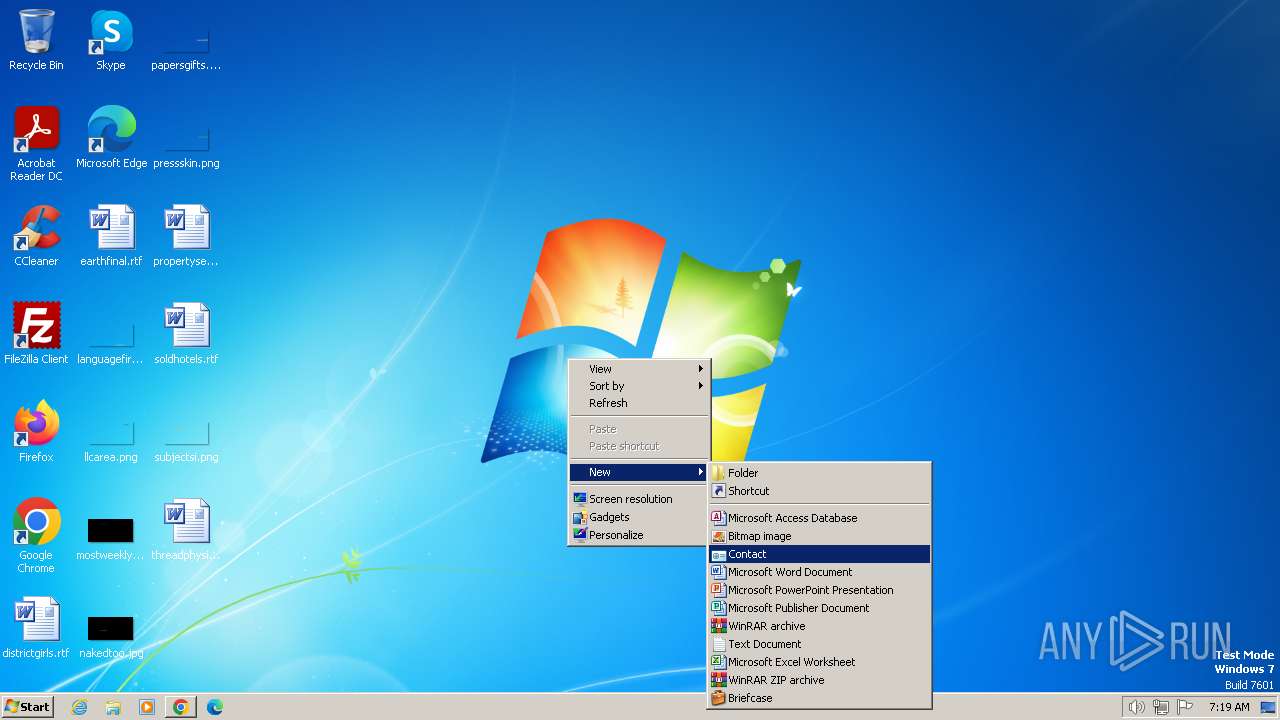This screenshot has width=1280, height=720.
Task: Launch Google Chrome desktop shortcut
Action: pyautogui.click(x=36, y=536)
